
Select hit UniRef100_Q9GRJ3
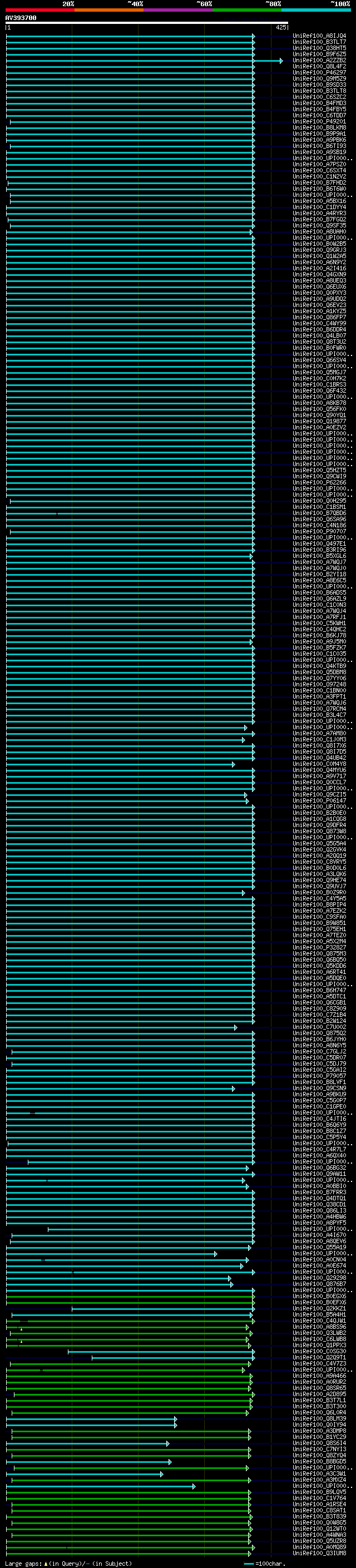(319, 250)
